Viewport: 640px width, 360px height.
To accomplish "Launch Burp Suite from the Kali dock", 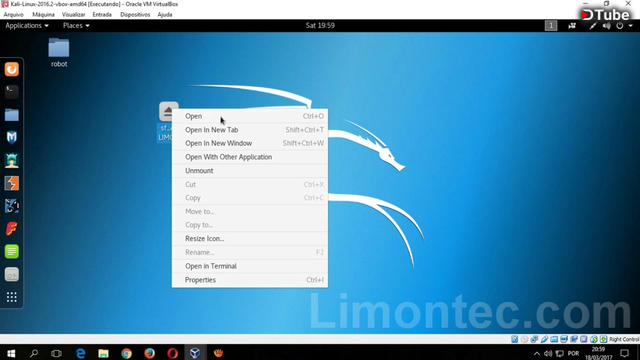I will pyautogui.click(x=12, y=183).
